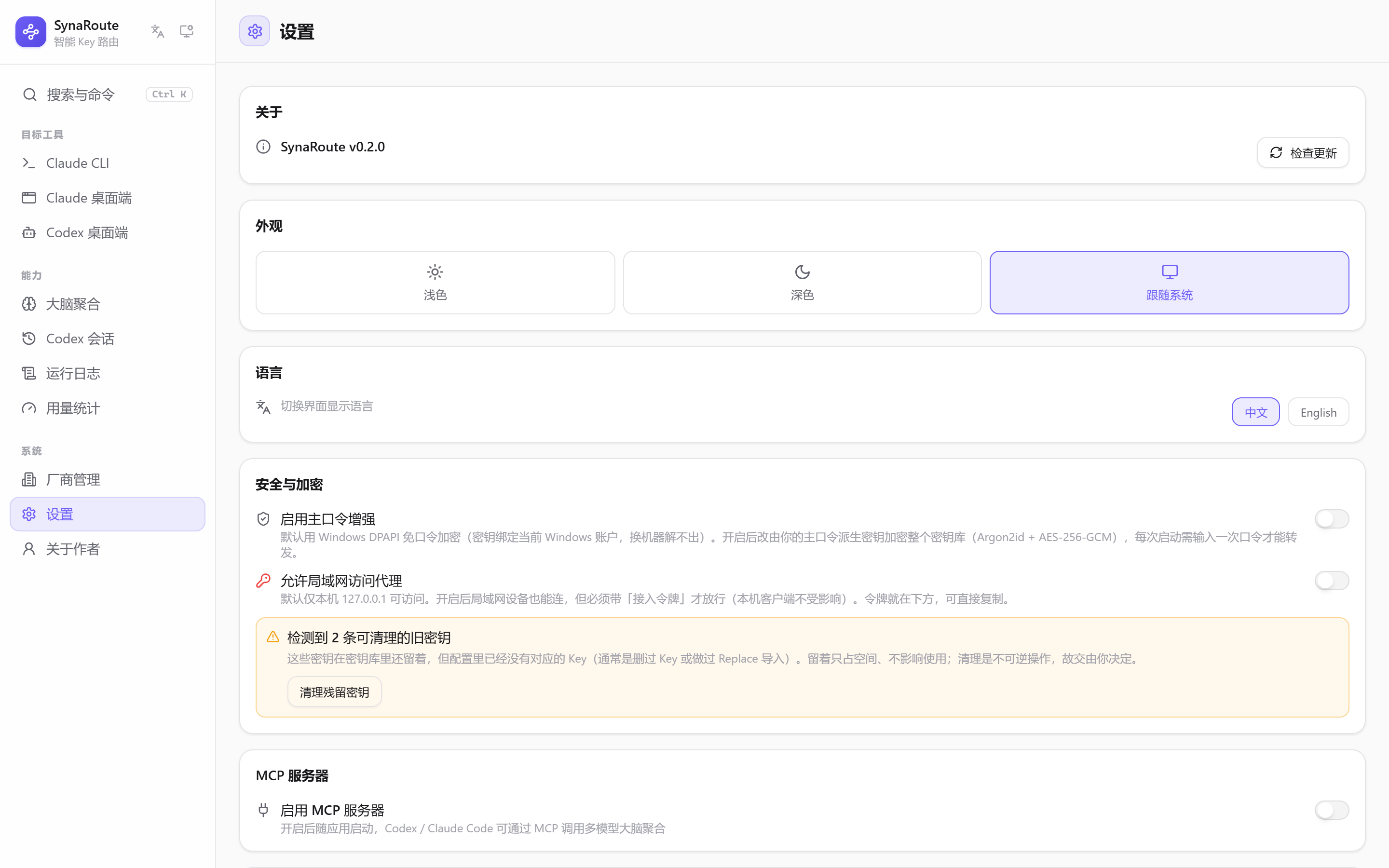Click the monitor theme icon in the sidebar header
Screen dimensions: 1389x868
187,31
